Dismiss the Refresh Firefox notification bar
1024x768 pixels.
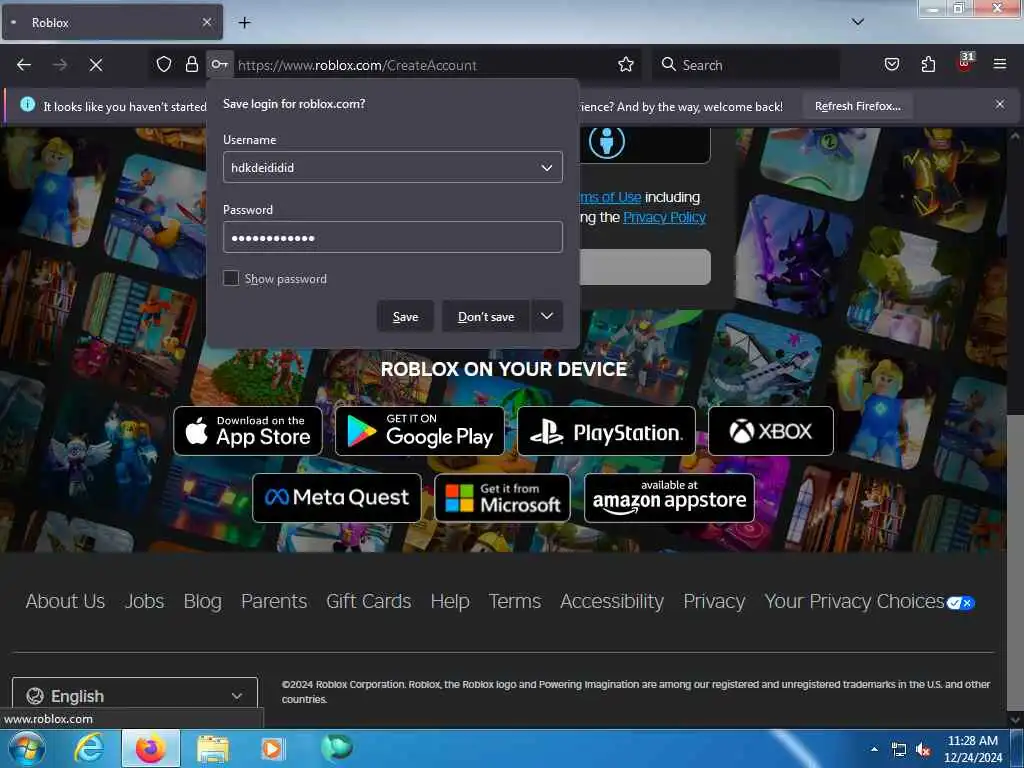(1000, 104)
